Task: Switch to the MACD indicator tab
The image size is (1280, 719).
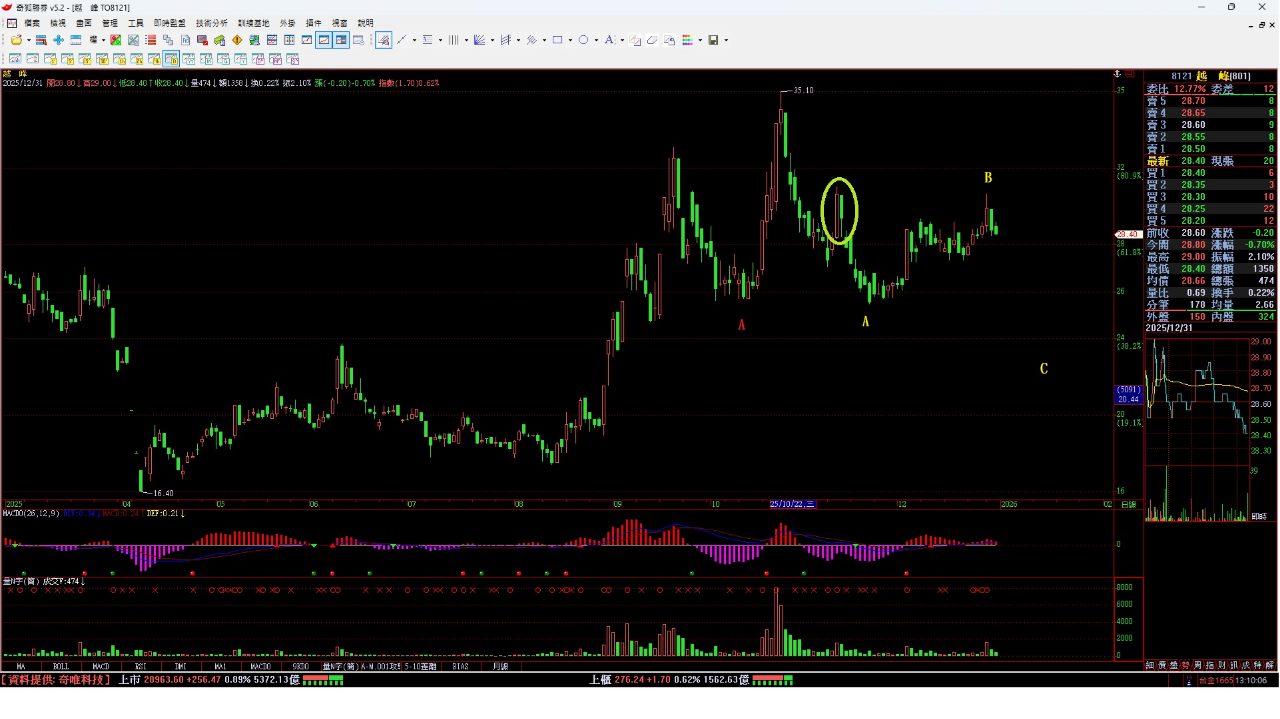Action: tap(101, 665)
